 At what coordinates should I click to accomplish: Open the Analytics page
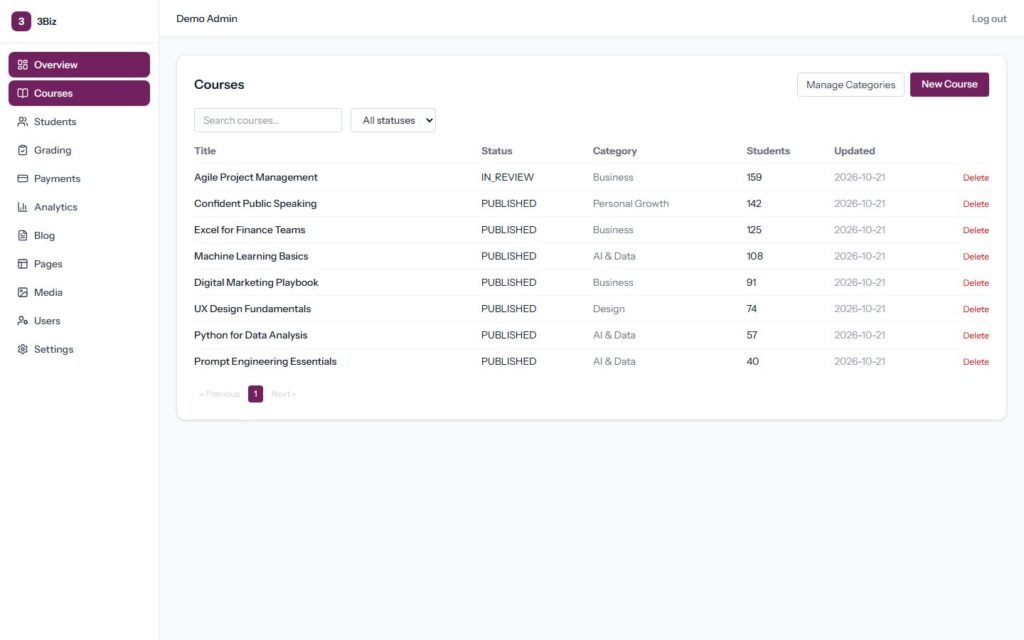coord(79,207)
